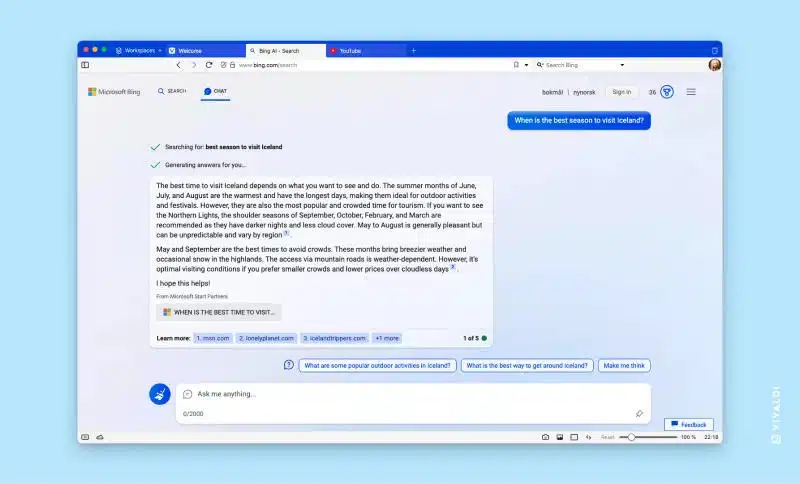Viewport: 800px width, 484px height.
Task: Toggle the Vivaldi side panel icon
Action: pos(85,65)
